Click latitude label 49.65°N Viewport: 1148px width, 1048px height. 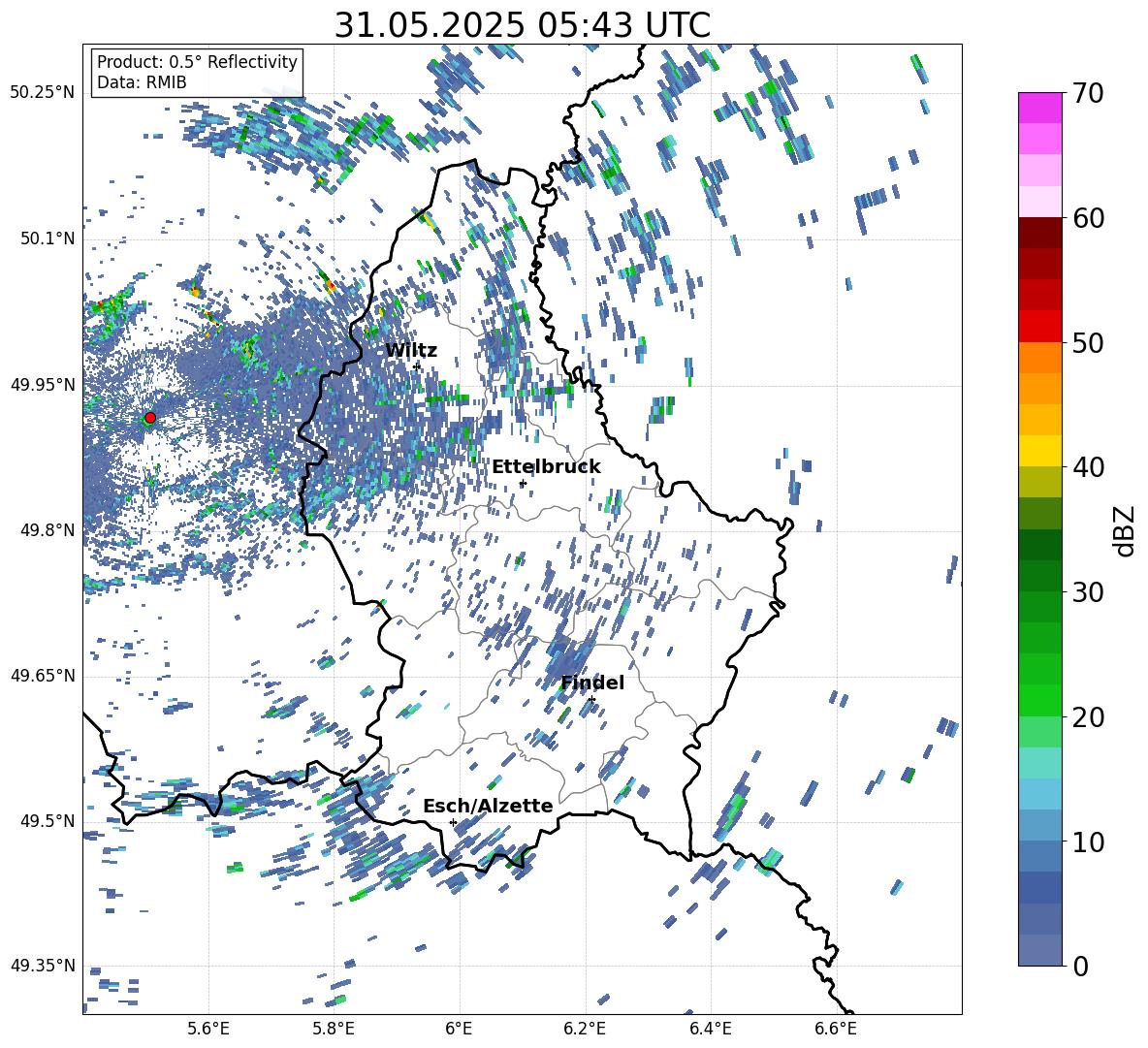point(43,675)
